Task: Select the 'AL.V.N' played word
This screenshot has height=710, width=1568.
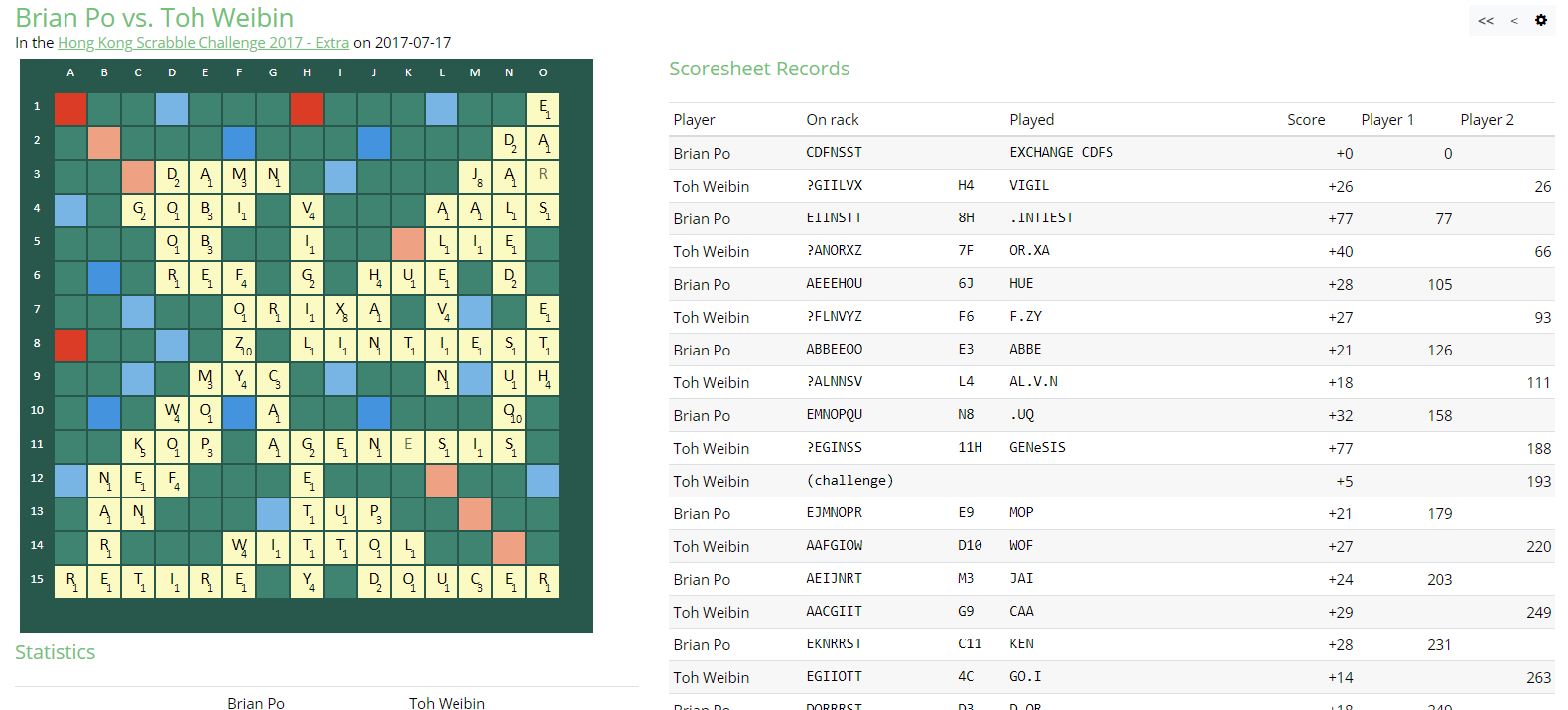Action: pos(1033,381)
